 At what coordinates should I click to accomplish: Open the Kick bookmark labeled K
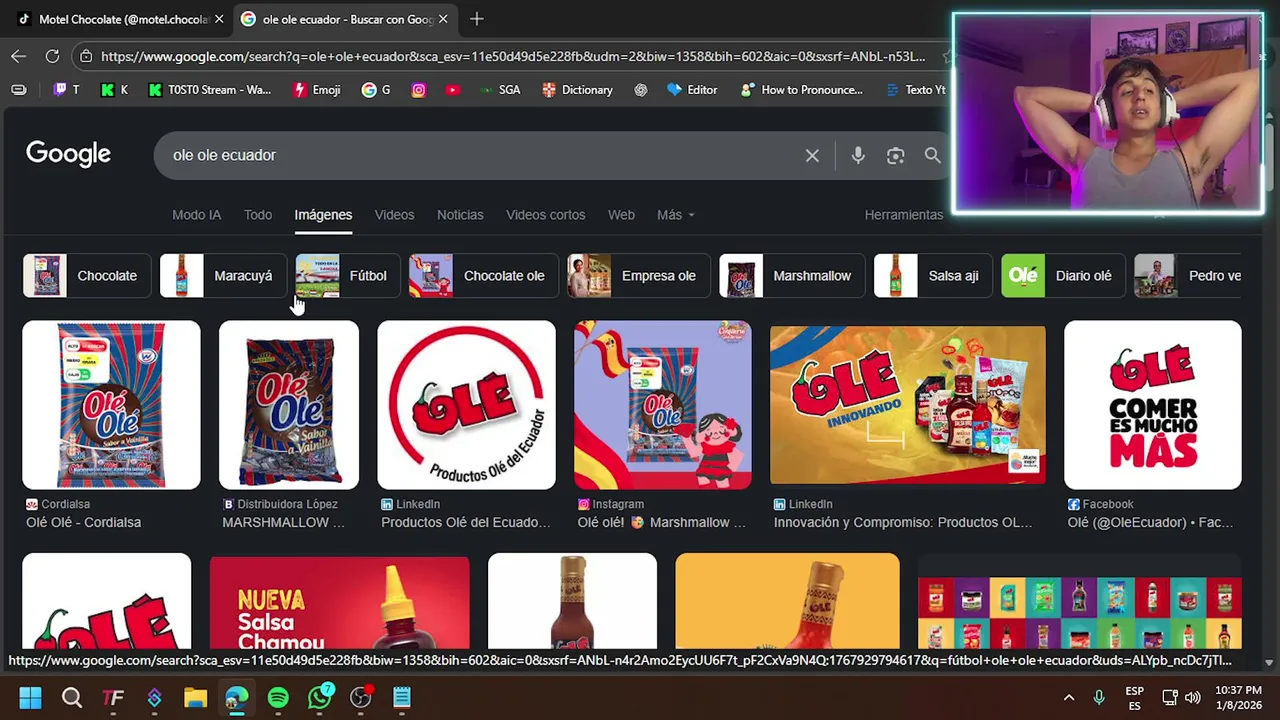pos(114,90)
